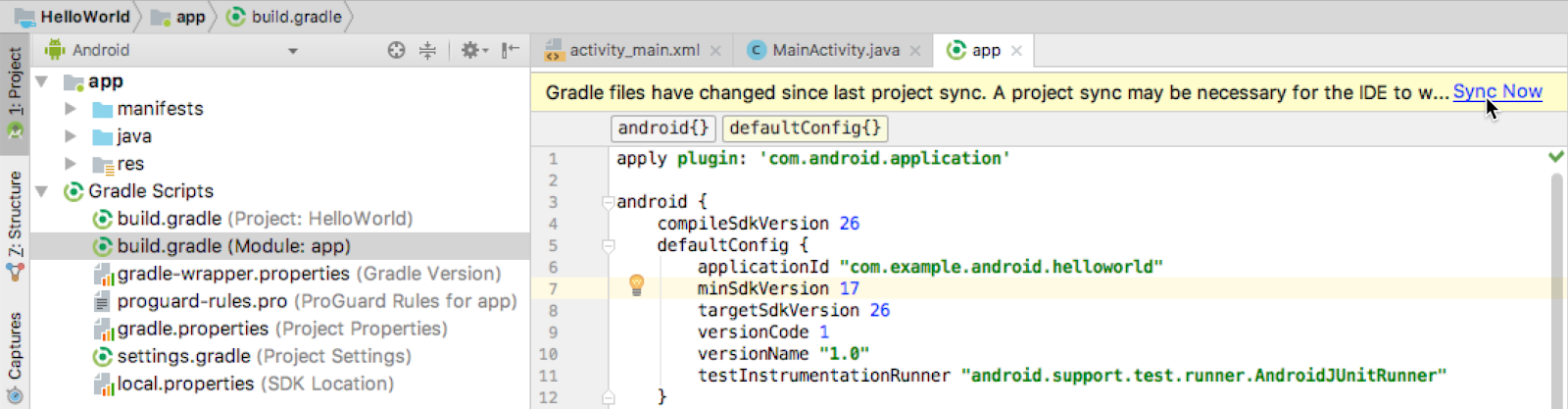Viewport: 1568px width, 409px height.
Task: Expand the java folder
Action: tap(71, 136)
